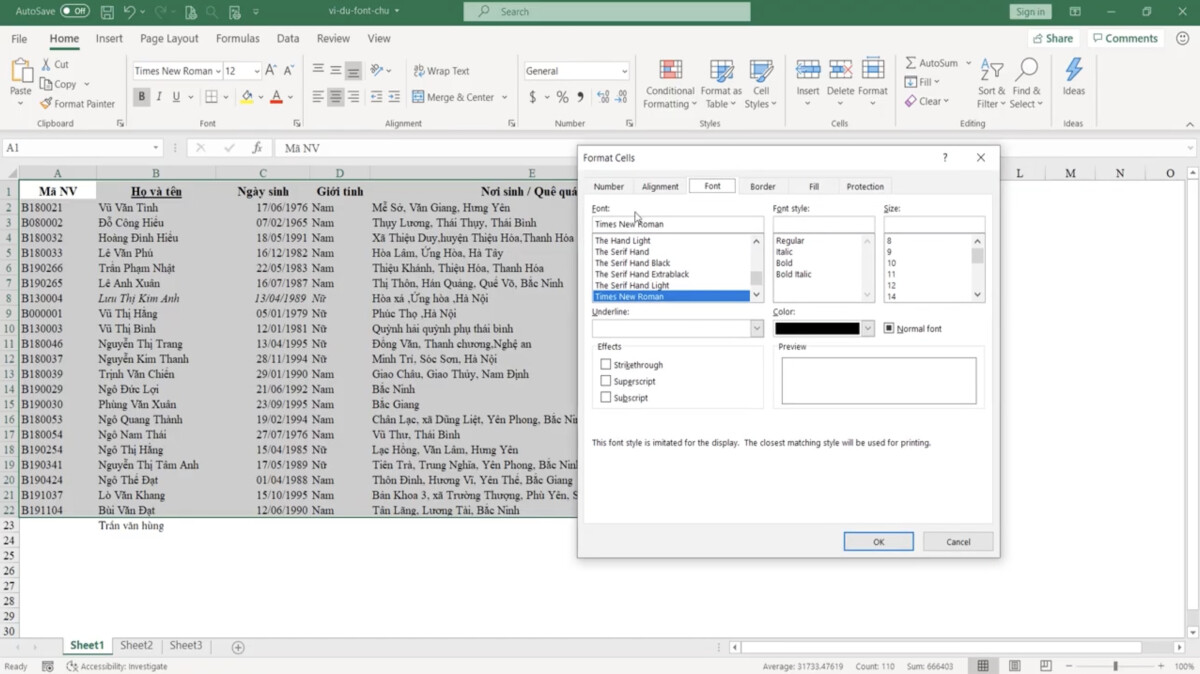This screenshot has width=1200, height=674.
Task: Click the Wrap Text button
Action: point(440,71)
